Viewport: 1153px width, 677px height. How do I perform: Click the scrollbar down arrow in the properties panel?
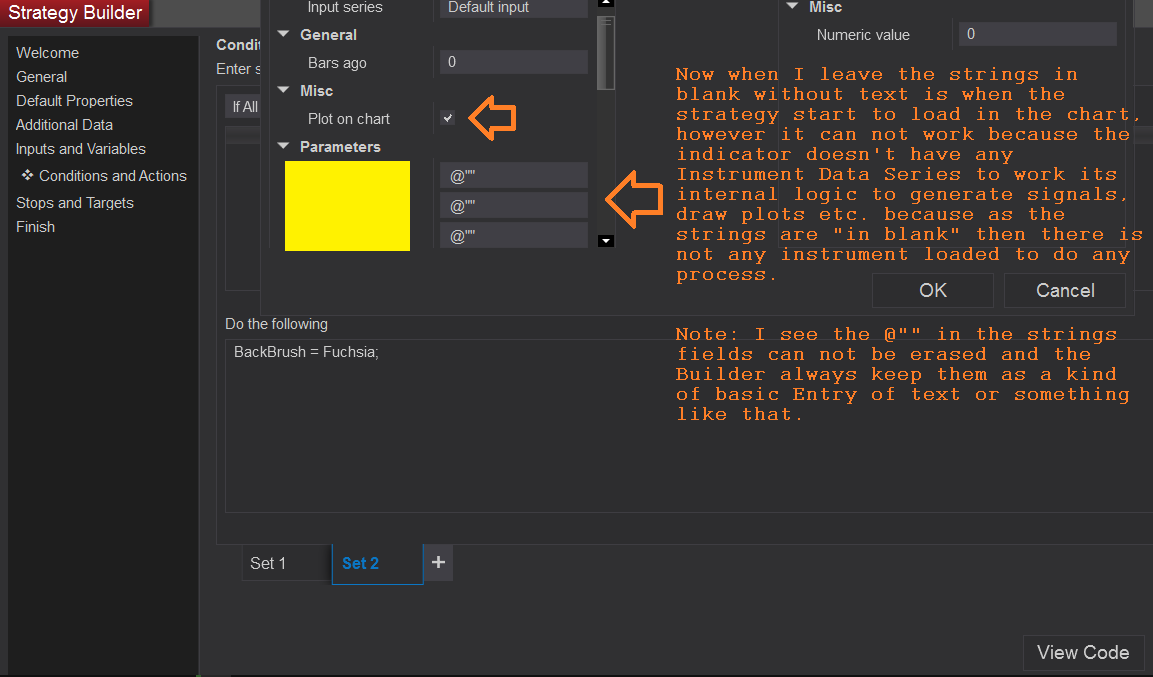[x=605, y=240]
